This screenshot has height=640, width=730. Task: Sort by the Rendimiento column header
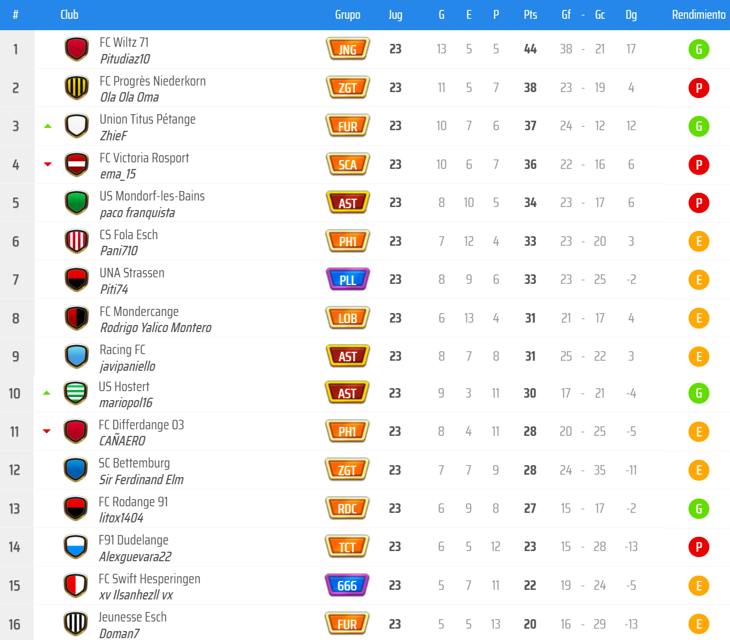pyautogui.click(x=698, y=15)
